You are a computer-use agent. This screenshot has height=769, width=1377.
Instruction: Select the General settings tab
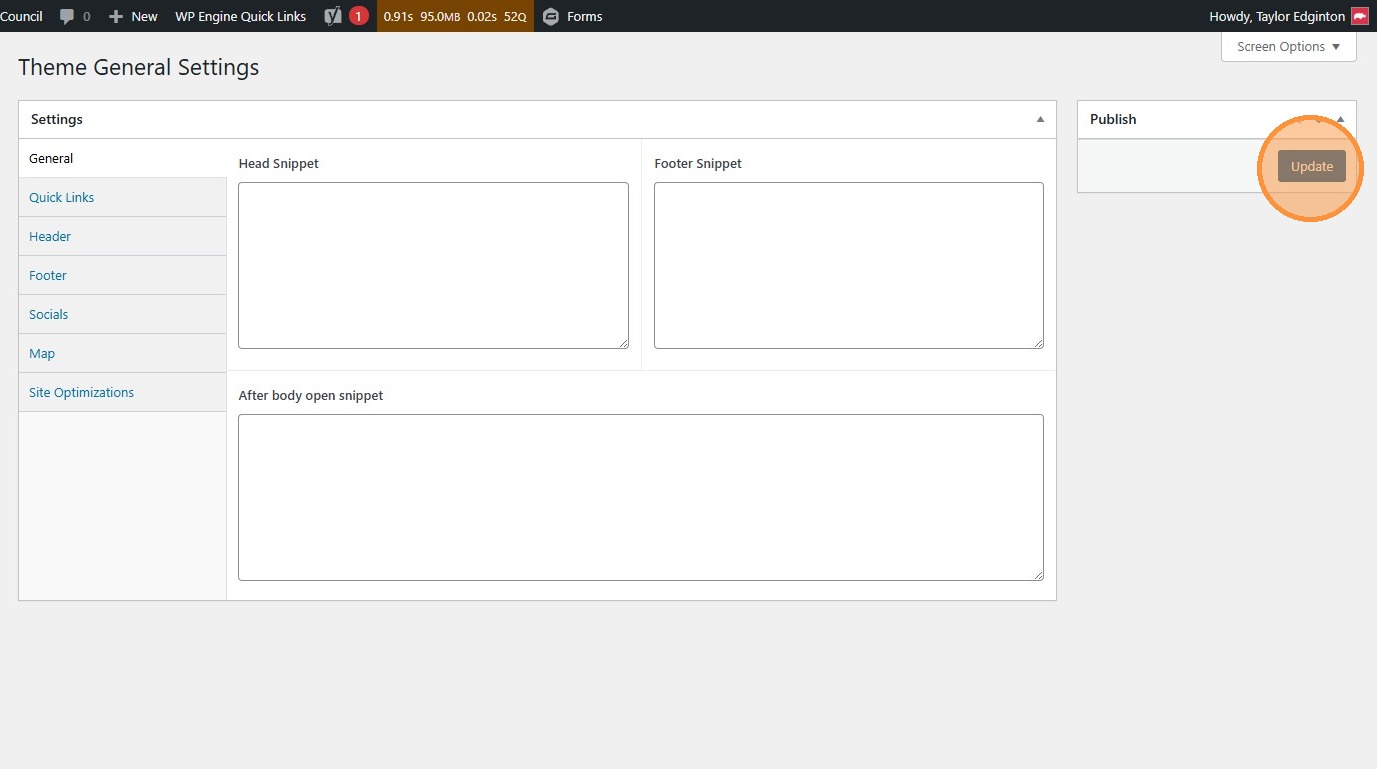click(123, 158)
